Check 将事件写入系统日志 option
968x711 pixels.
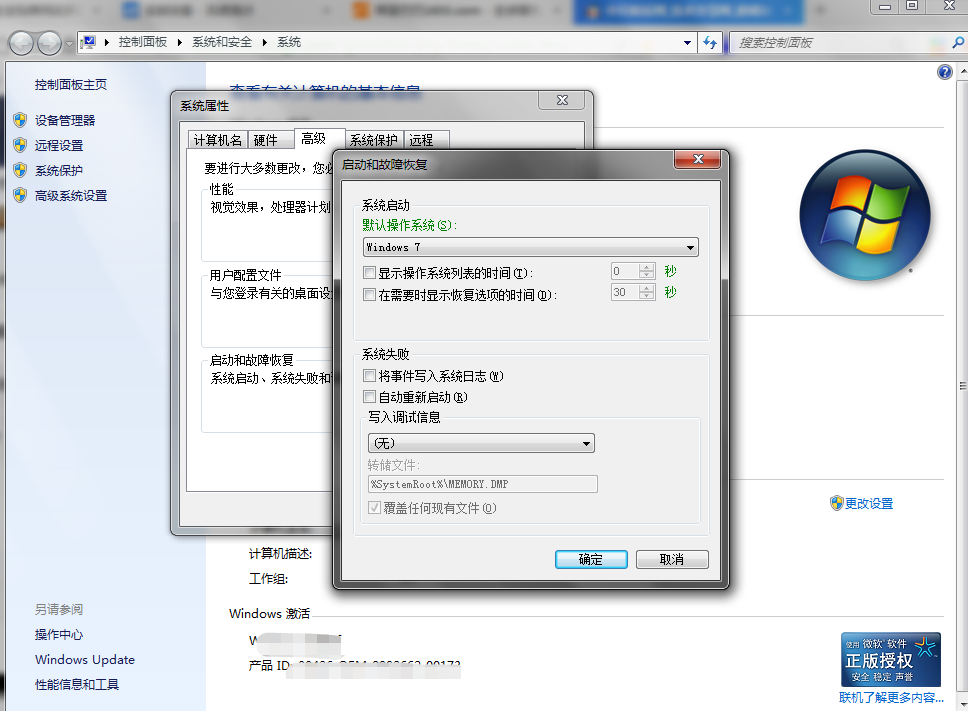(369, 375)
